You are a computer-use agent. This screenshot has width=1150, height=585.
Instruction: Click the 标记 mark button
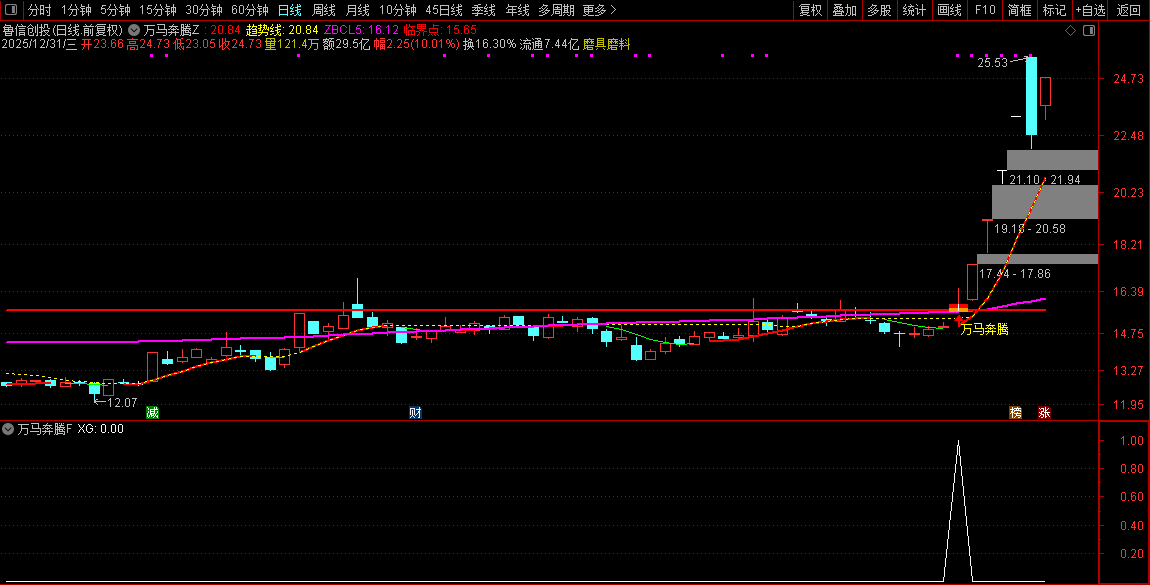pyautogui.click(x=1055, y=10)
